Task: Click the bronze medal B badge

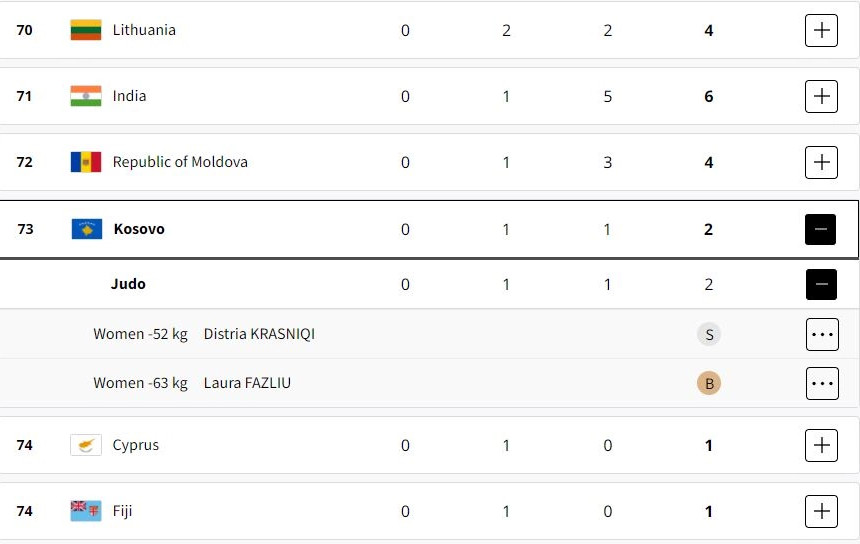Action: [709, 383]
